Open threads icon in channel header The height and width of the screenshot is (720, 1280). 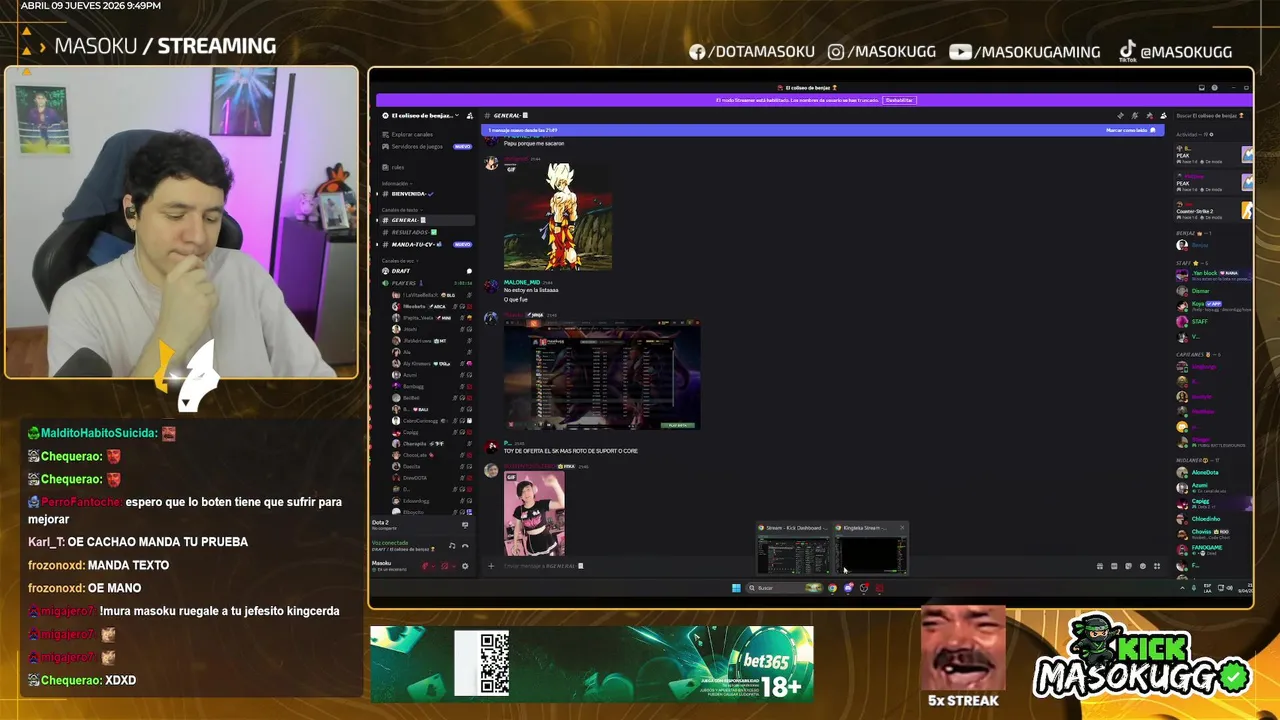coord(1120,116)
